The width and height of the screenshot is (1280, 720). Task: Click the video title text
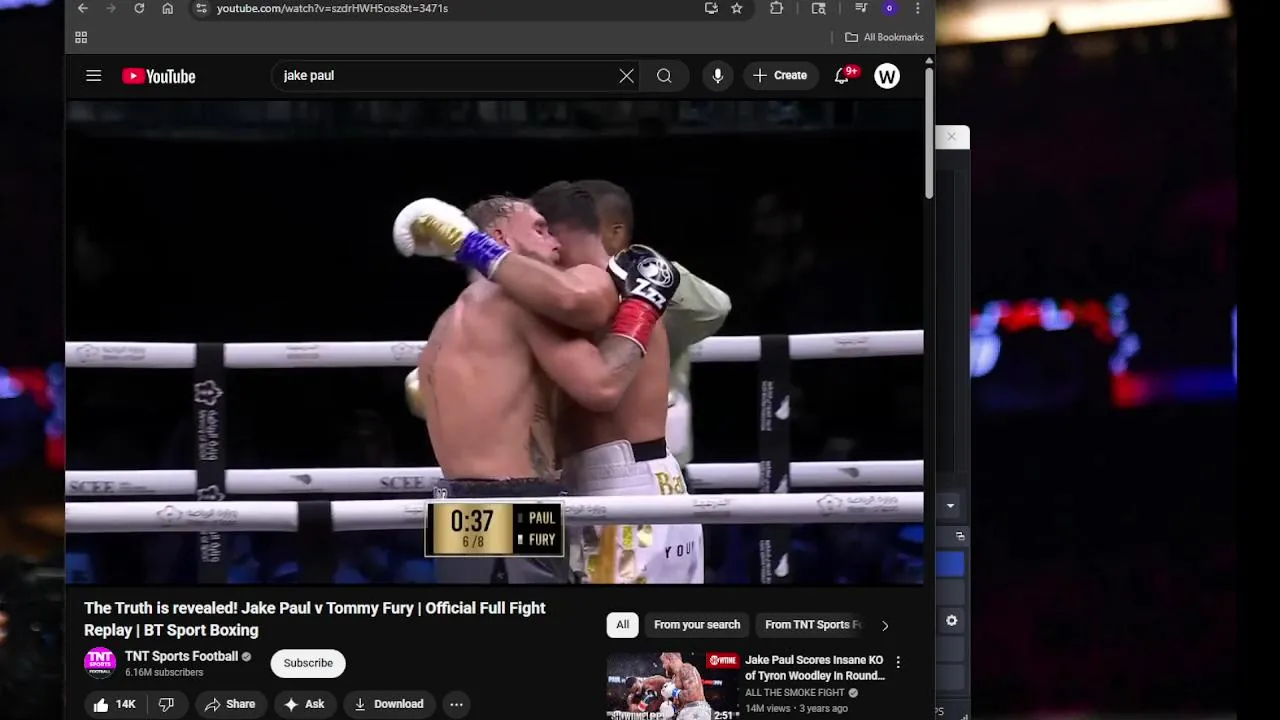pyautogui.click(x=315, y=619)
